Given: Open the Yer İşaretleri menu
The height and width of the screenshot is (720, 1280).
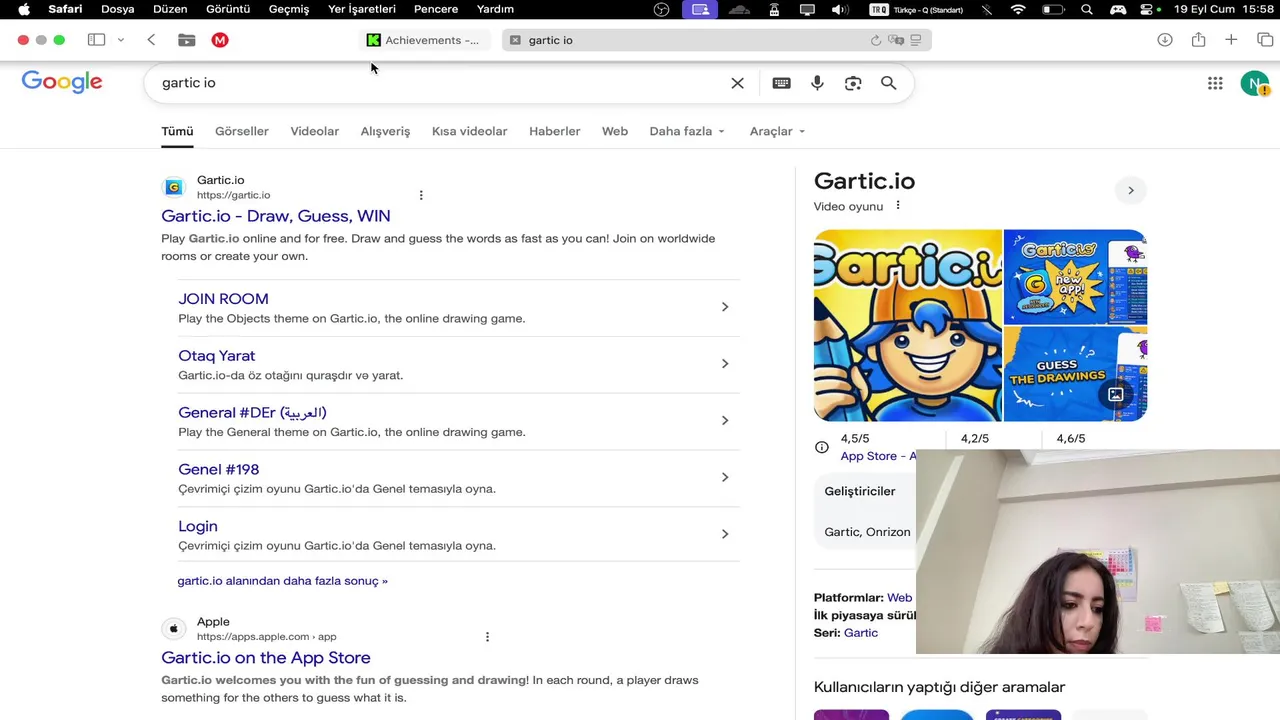Looking at the screenshot, I should (x=362, y=9).
